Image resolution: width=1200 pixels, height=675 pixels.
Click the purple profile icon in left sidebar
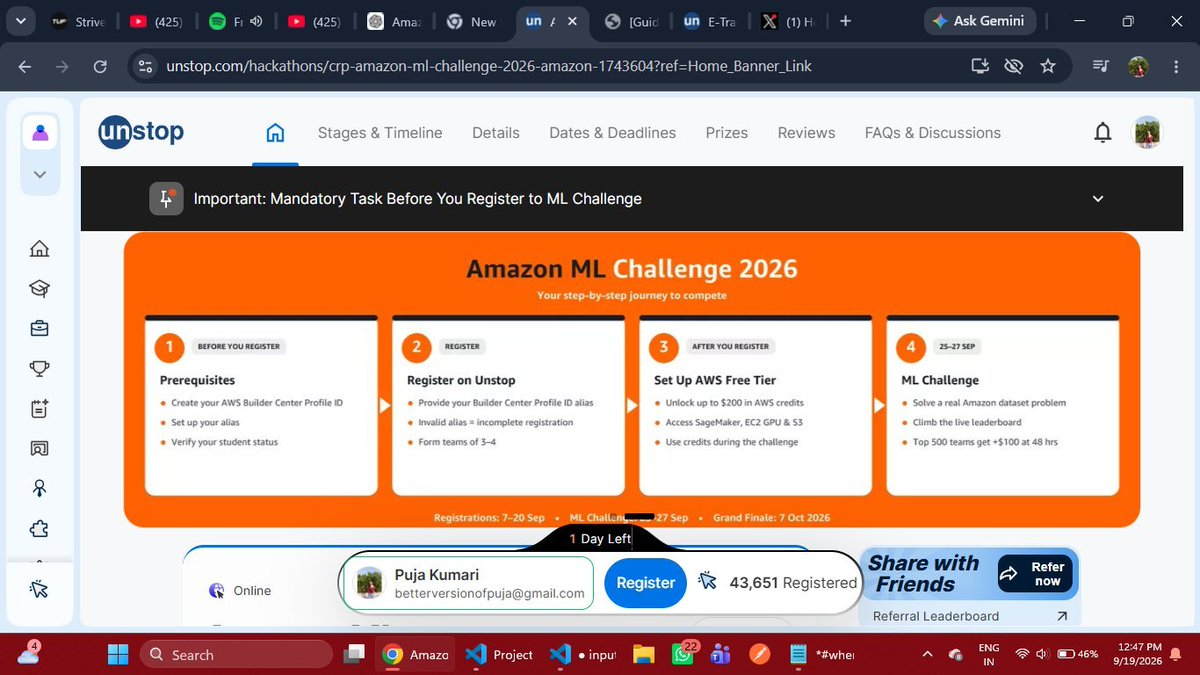40,133
